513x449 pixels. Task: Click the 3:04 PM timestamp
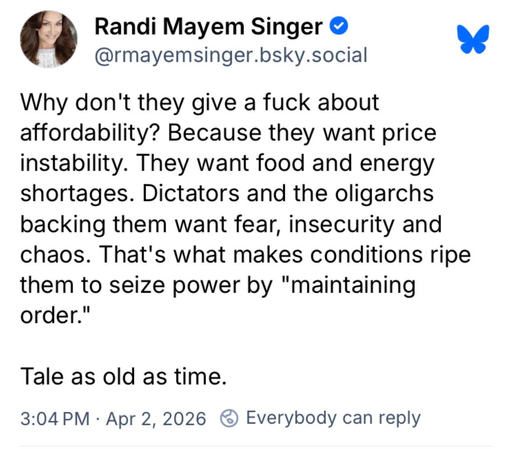point(55,419)
